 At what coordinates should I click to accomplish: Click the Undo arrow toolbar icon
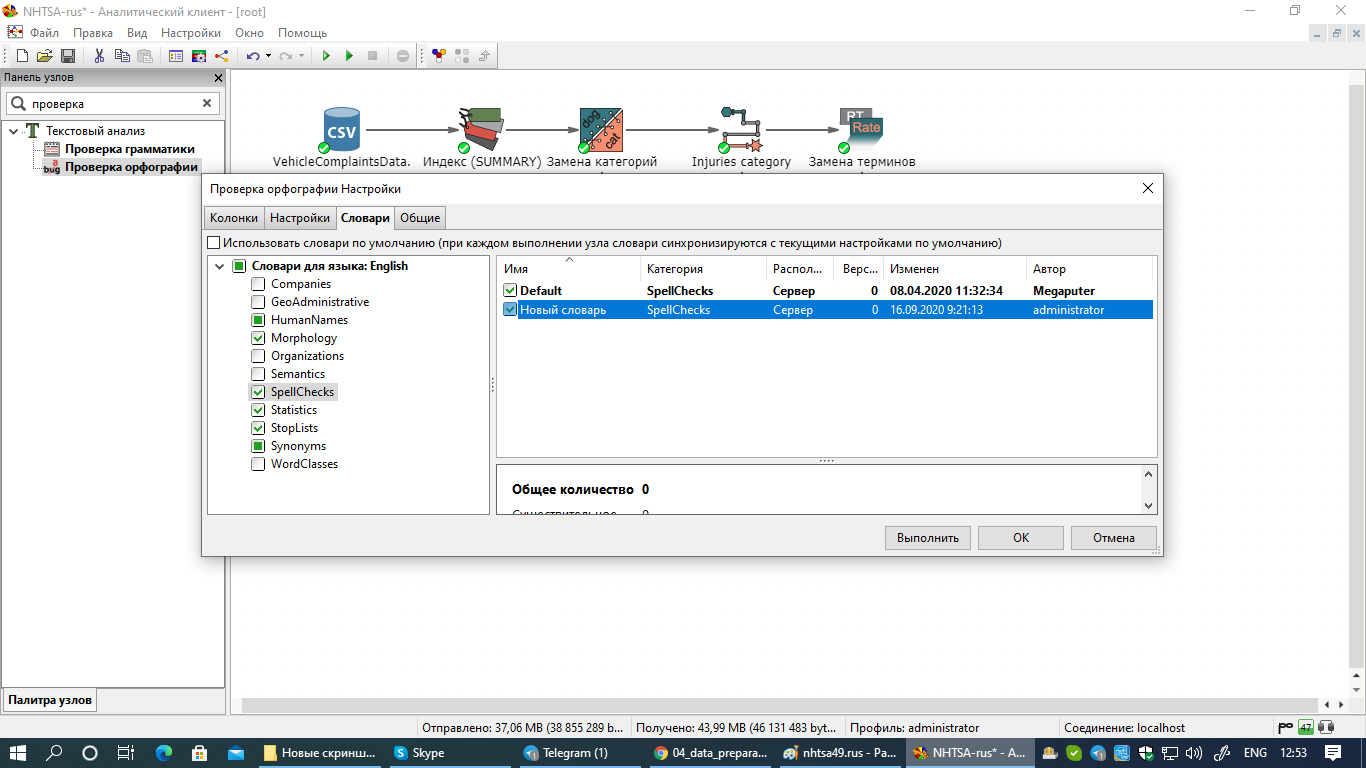coord(253,56)
